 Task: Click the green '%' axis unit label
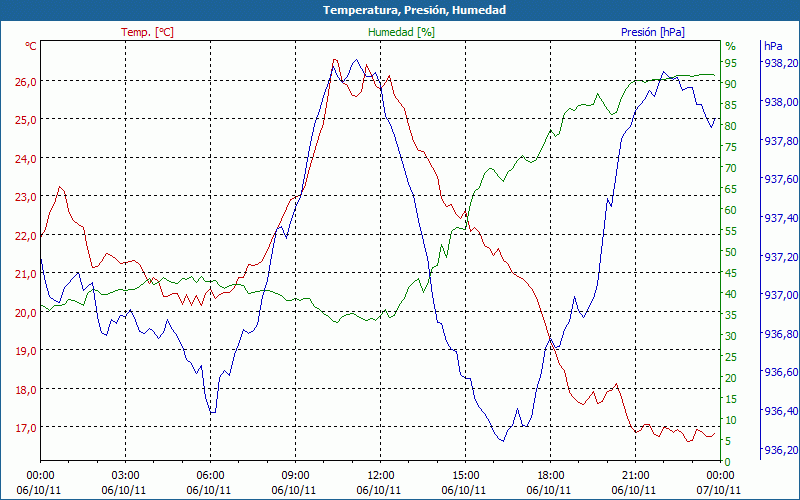coord(731,46)
